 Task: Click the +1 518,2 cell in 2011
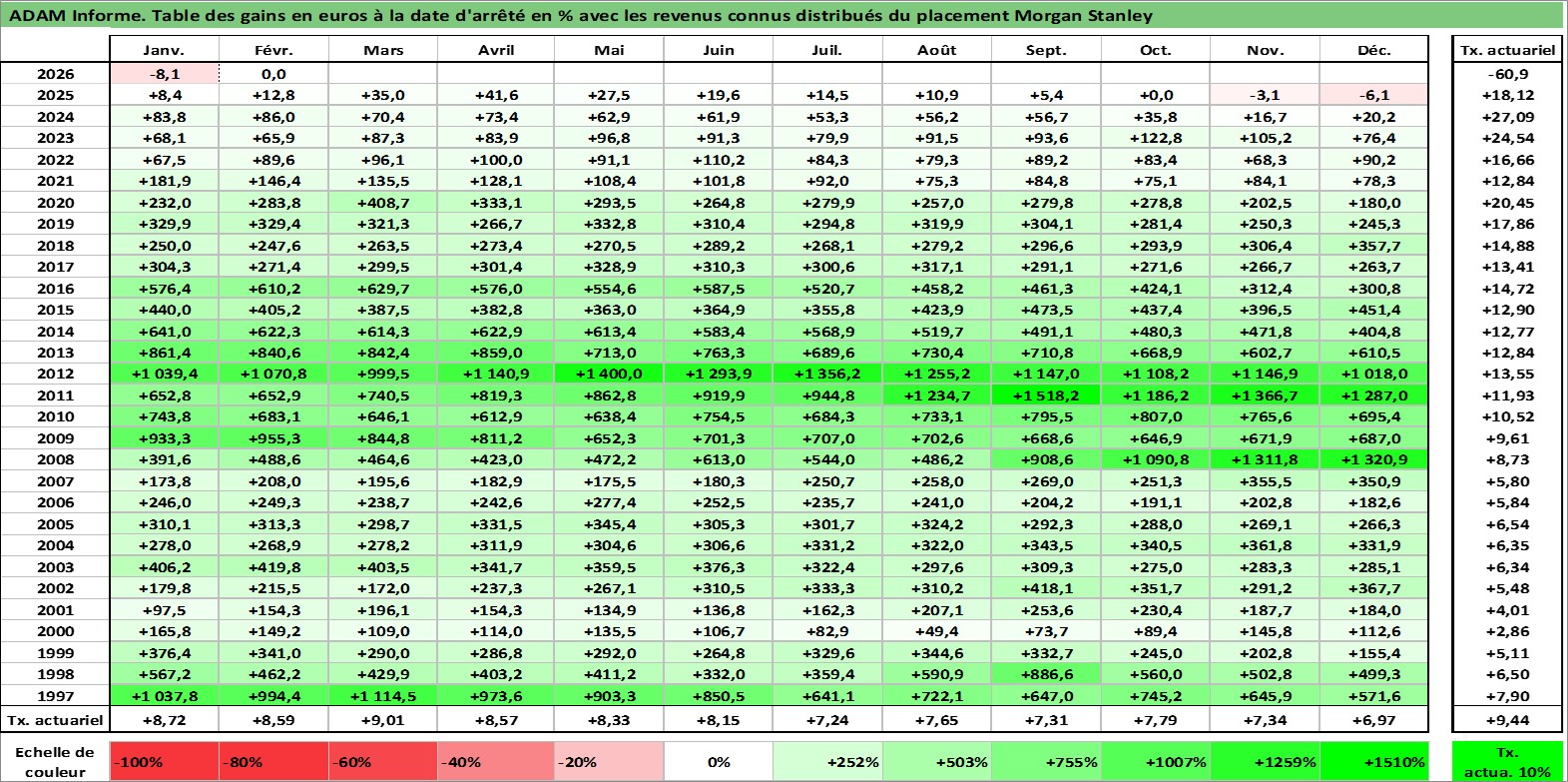pyautogui.click(x=1046, y=395)
